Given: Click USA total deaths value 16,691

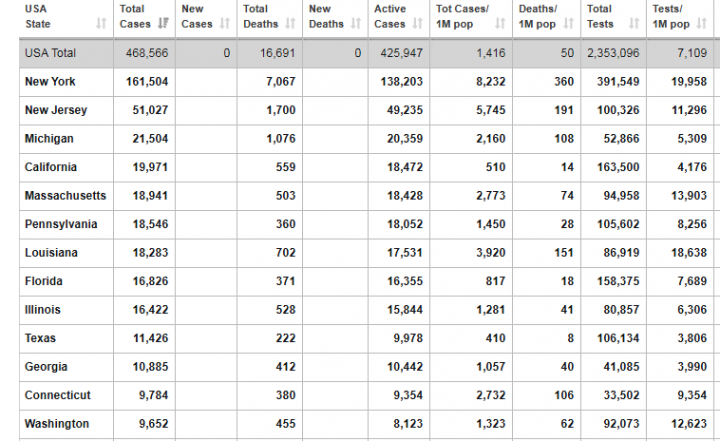Looking at the screenshot, I should (277, 53).
